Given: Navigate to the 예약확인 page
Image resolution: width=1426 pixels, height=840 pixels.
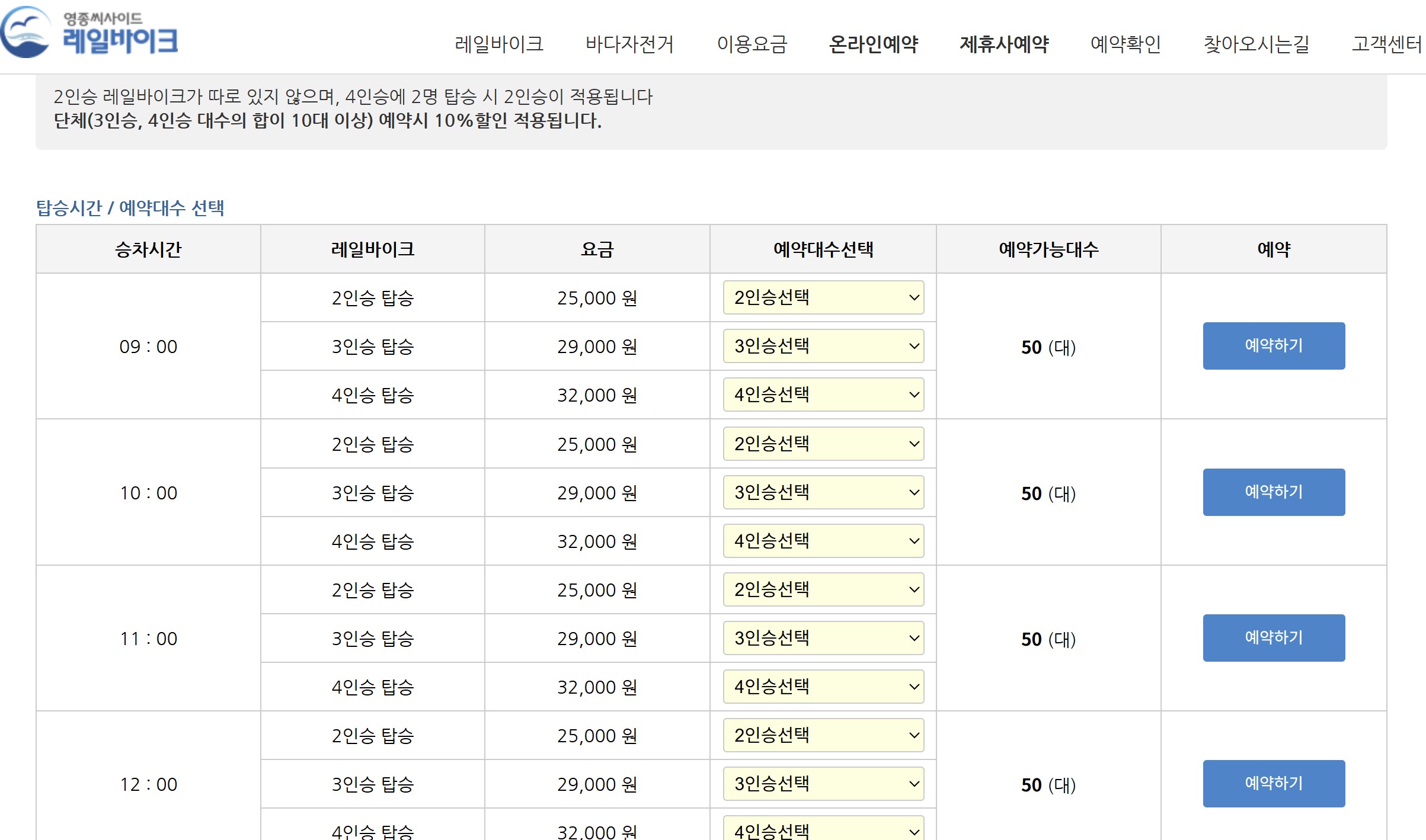Looking at the screenshot, I should point(1126,44).
